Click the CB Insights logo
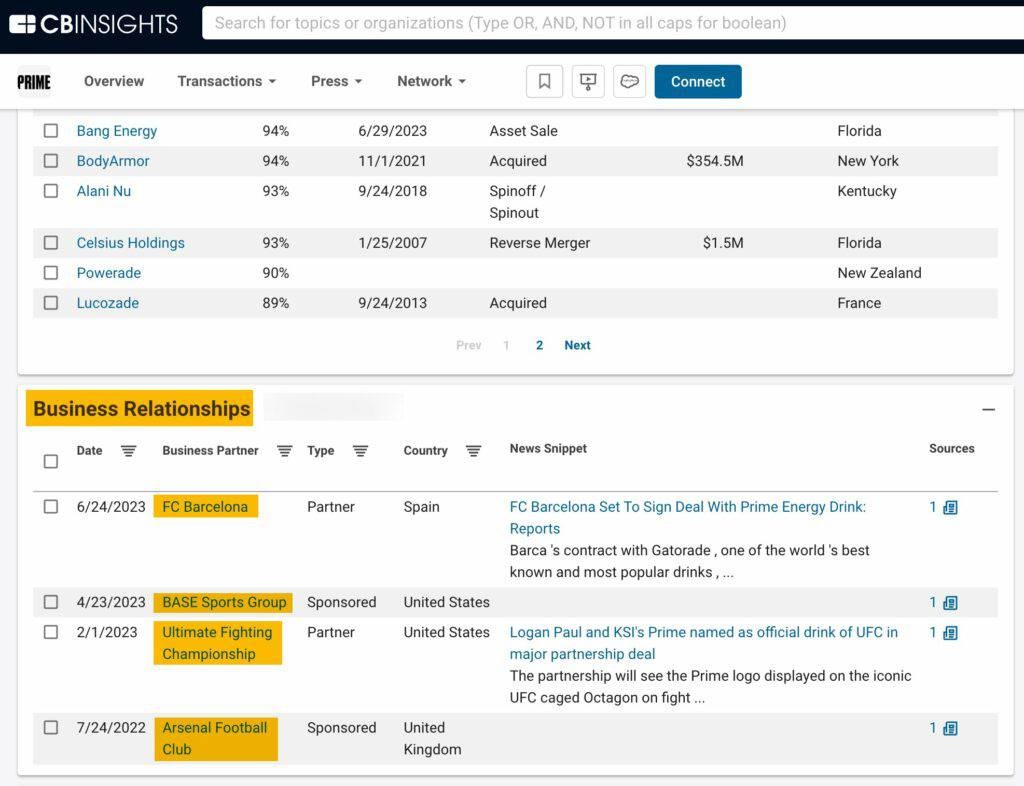This screenshot has width=1024, height=786. 93,24
